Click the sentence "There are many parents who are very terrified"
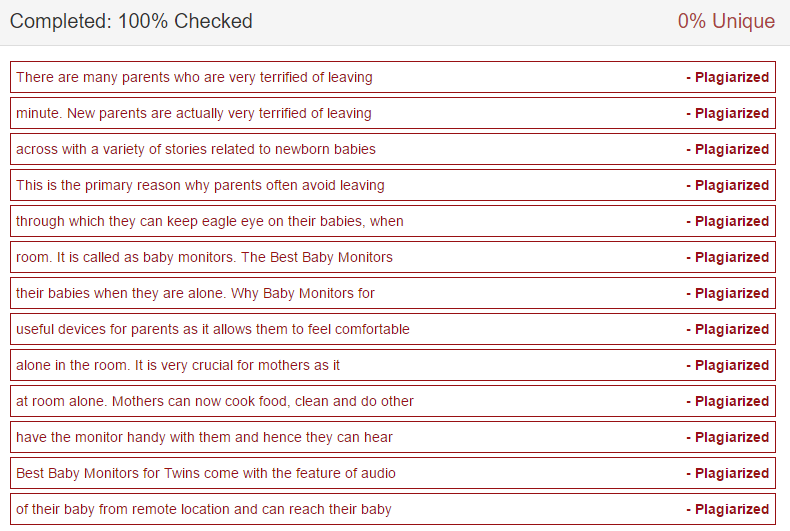Screen dimensions: 790x531 194,77
